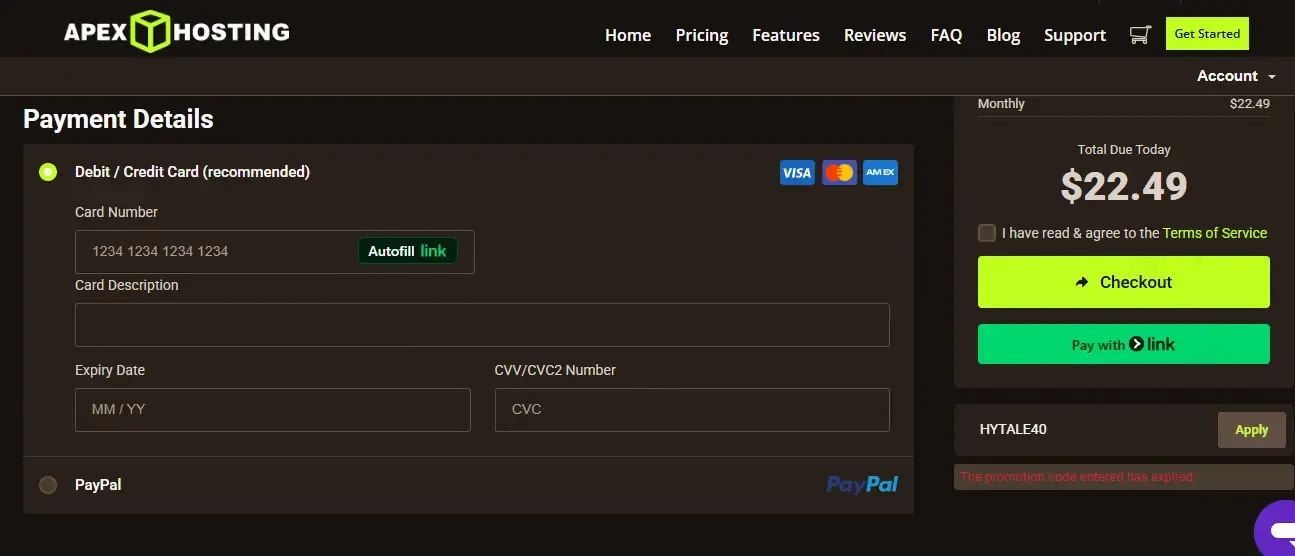Go to Home in navigation

pyautogui.click(x=628, y=35)
